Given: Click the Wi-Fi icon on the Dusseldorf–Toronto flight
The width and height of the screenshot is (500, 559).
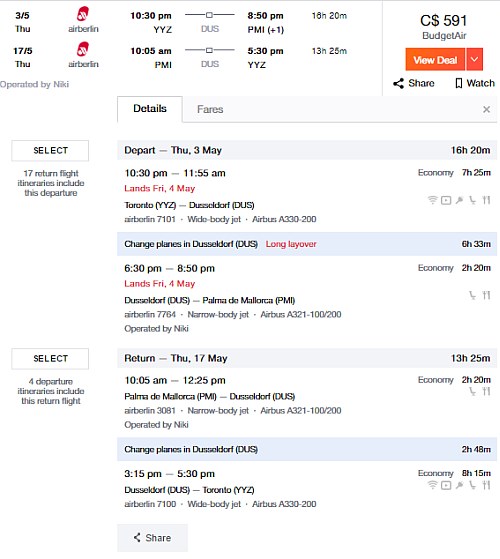Looking at the screenshot, I should 432,485.
